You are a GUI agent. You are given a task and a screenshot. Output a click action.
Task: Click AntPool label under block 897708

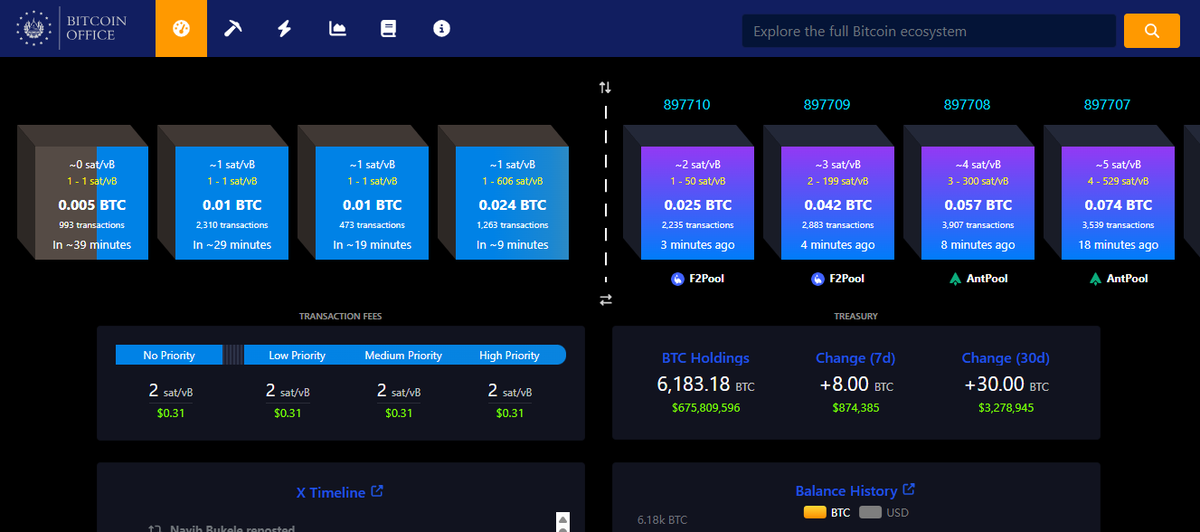point(987,279)
